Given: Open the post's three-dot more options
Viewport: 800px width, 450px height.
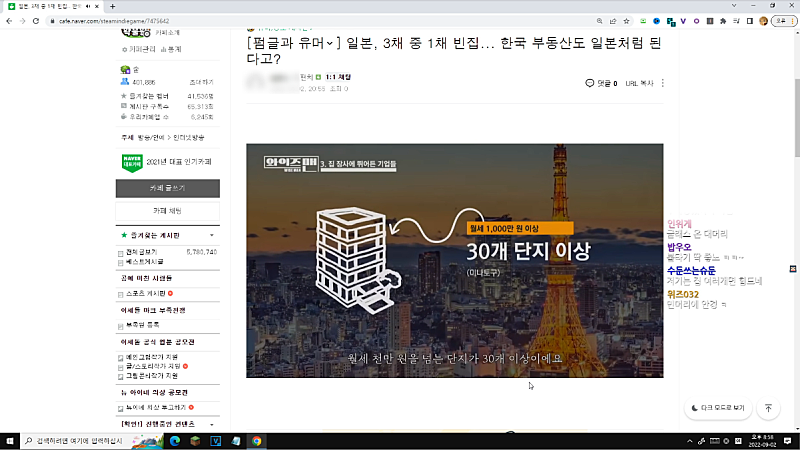Looking at the screenshot, I should 662,83.
